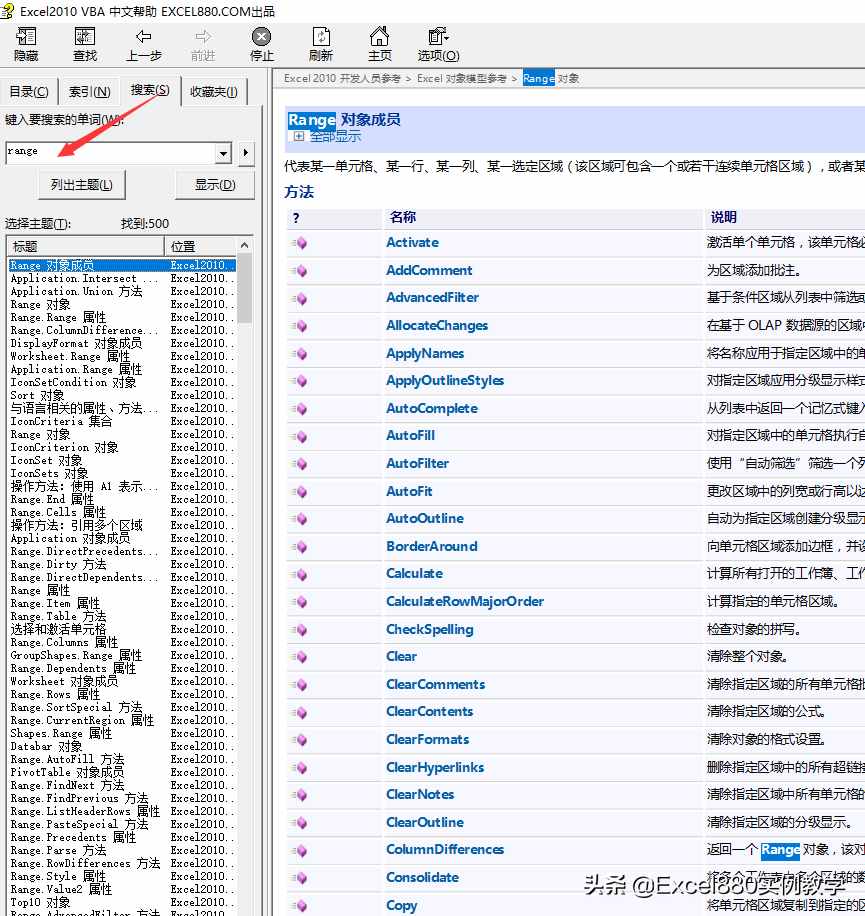The image size is (865, 916).
Task: Select the 搜索(S) search tab
Action: (x=150, y=90)
